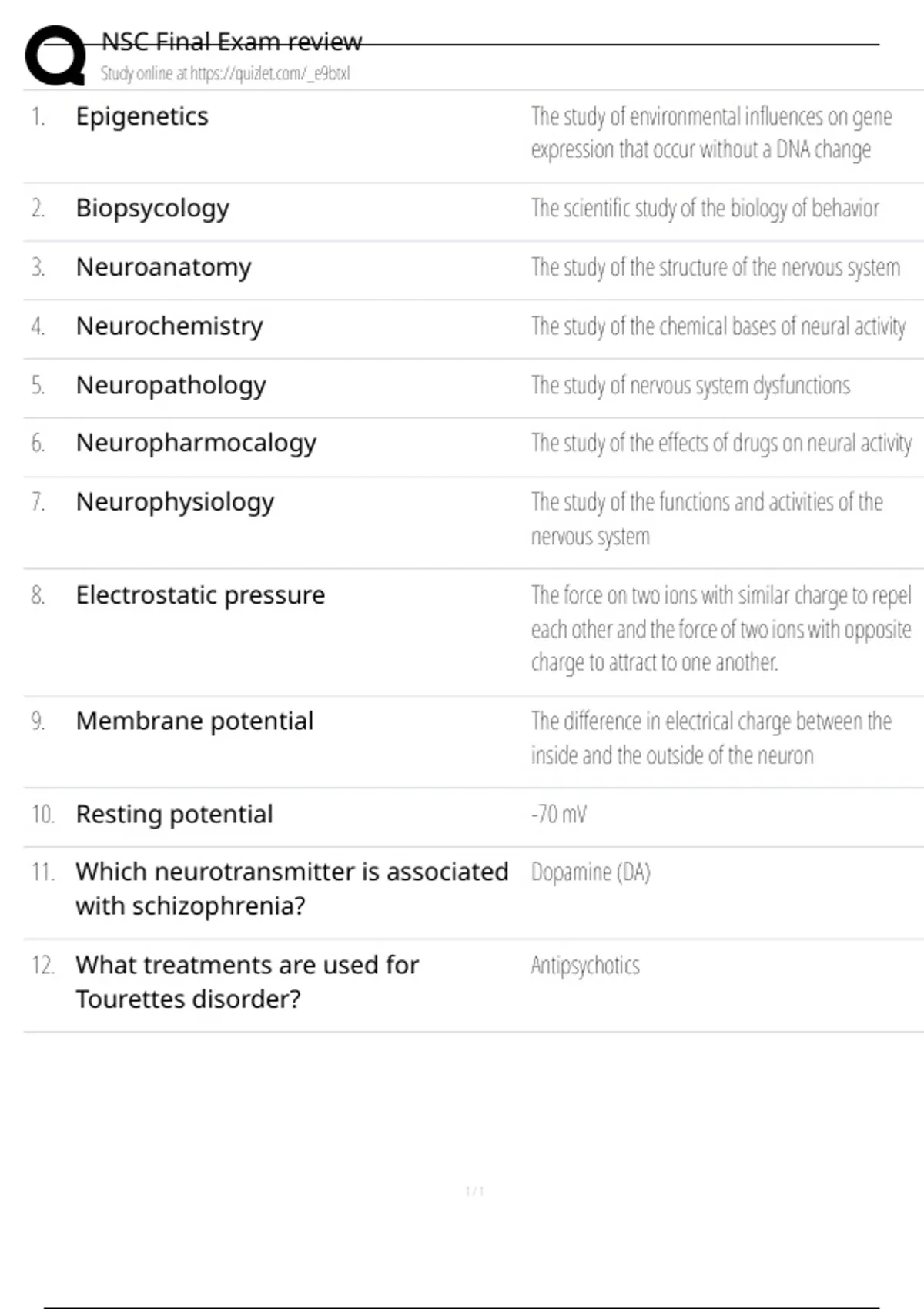Select the Neurophysiology term
This screenshot has height=1309, width=924.
(175, 502)
